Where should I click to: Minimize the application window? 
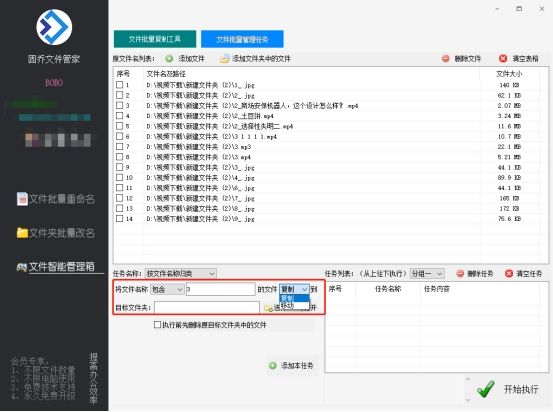(x=497, y=9)
